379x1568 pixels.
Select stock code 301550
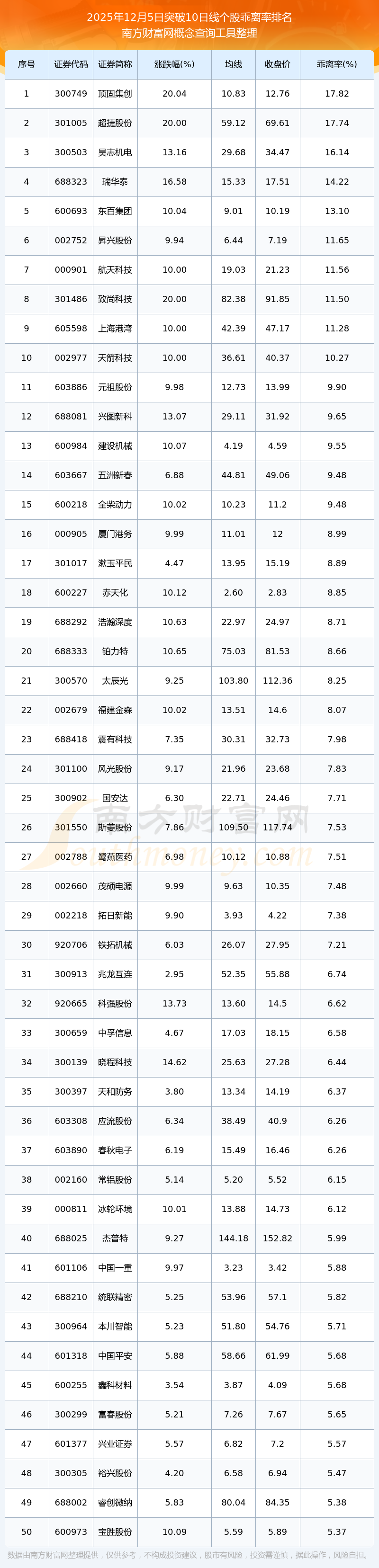(x=71, y=827)
